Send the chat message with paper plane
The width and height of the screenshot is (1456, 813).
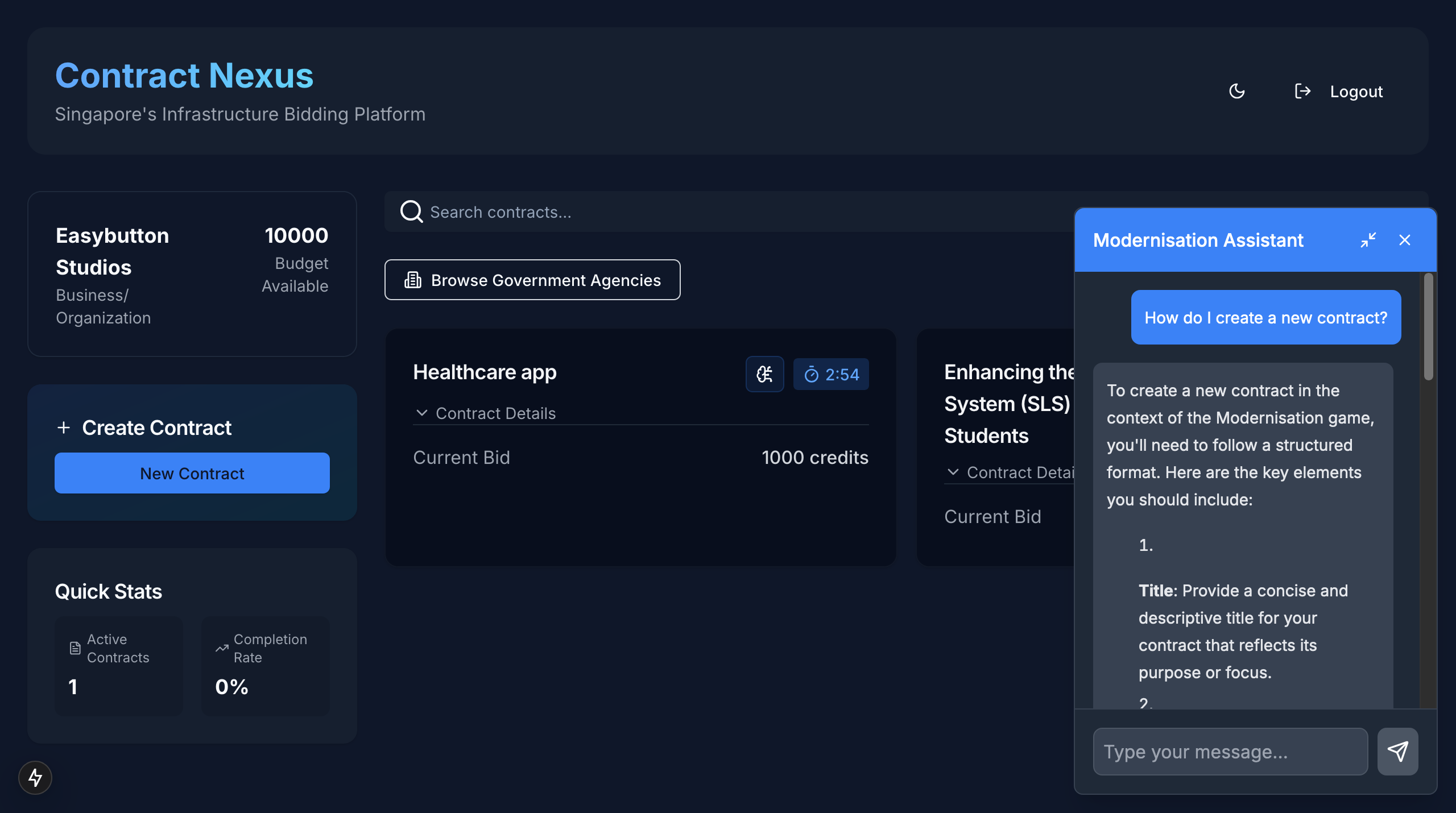click(1397, 752)
